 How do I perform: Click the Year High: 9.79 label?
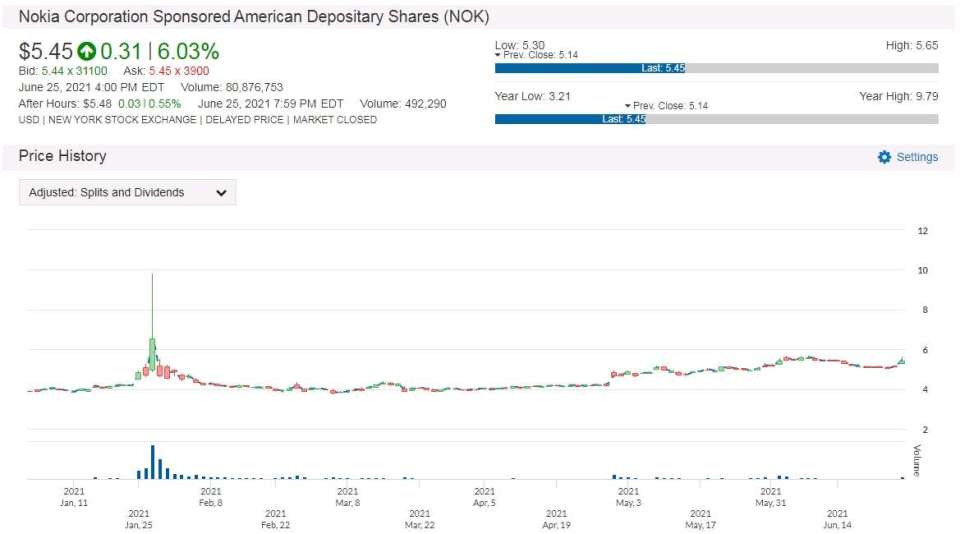898,96
